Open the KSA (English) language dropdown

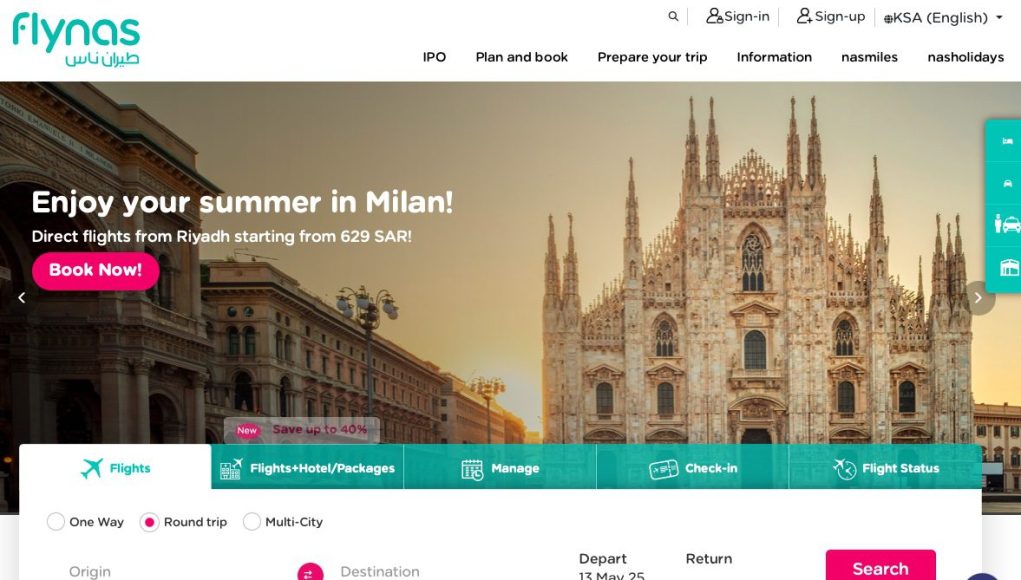coord(943,18)
